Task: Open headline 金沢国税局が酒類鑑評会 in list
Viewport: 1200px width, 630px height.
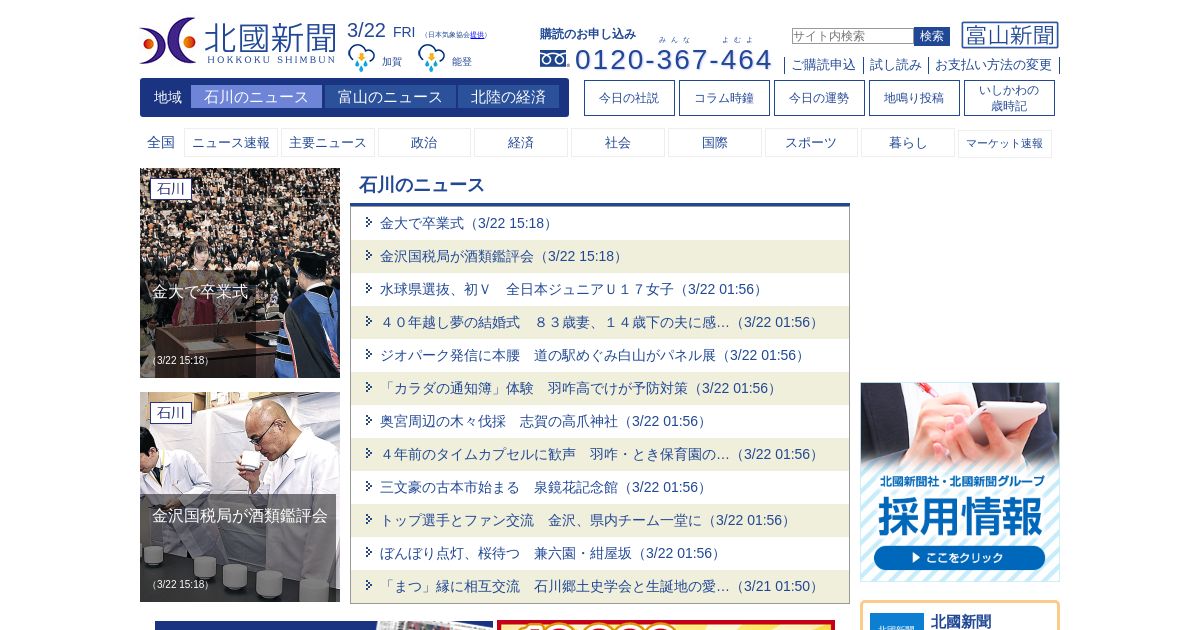Action: pyautogui.click(x=503, y=256)
